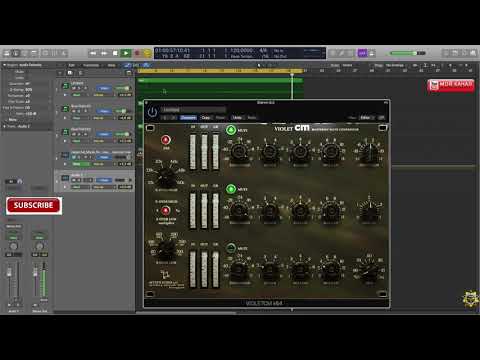Solo the top track in the track list

(x=79, y=89)
